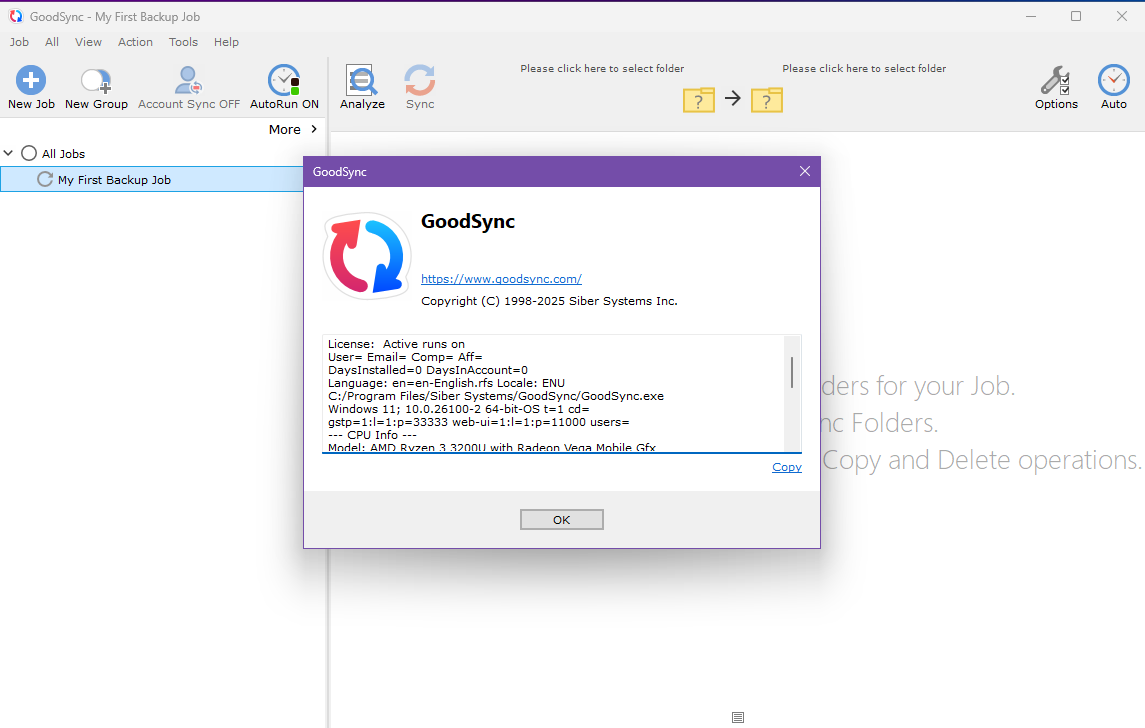The height and width of the screenshot is (728, 1145).
Task: Click the Analyze magnifier icon
Action: coord(361,80)
